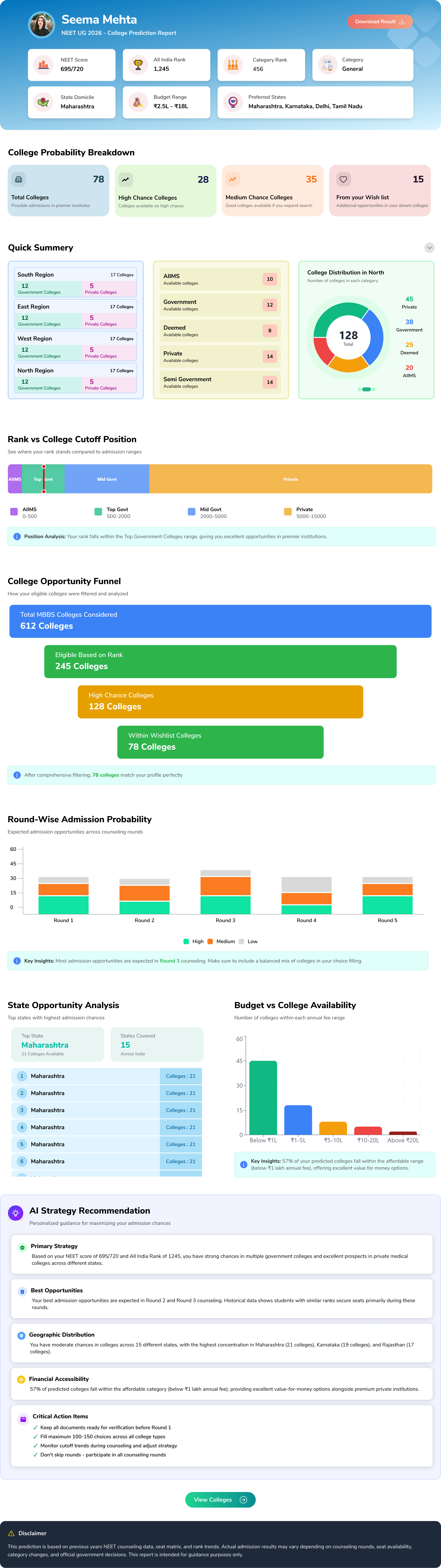The image size is (441, 1568).
Task: Click the NEET Score chart icon
Action: (x=44, y=65)
